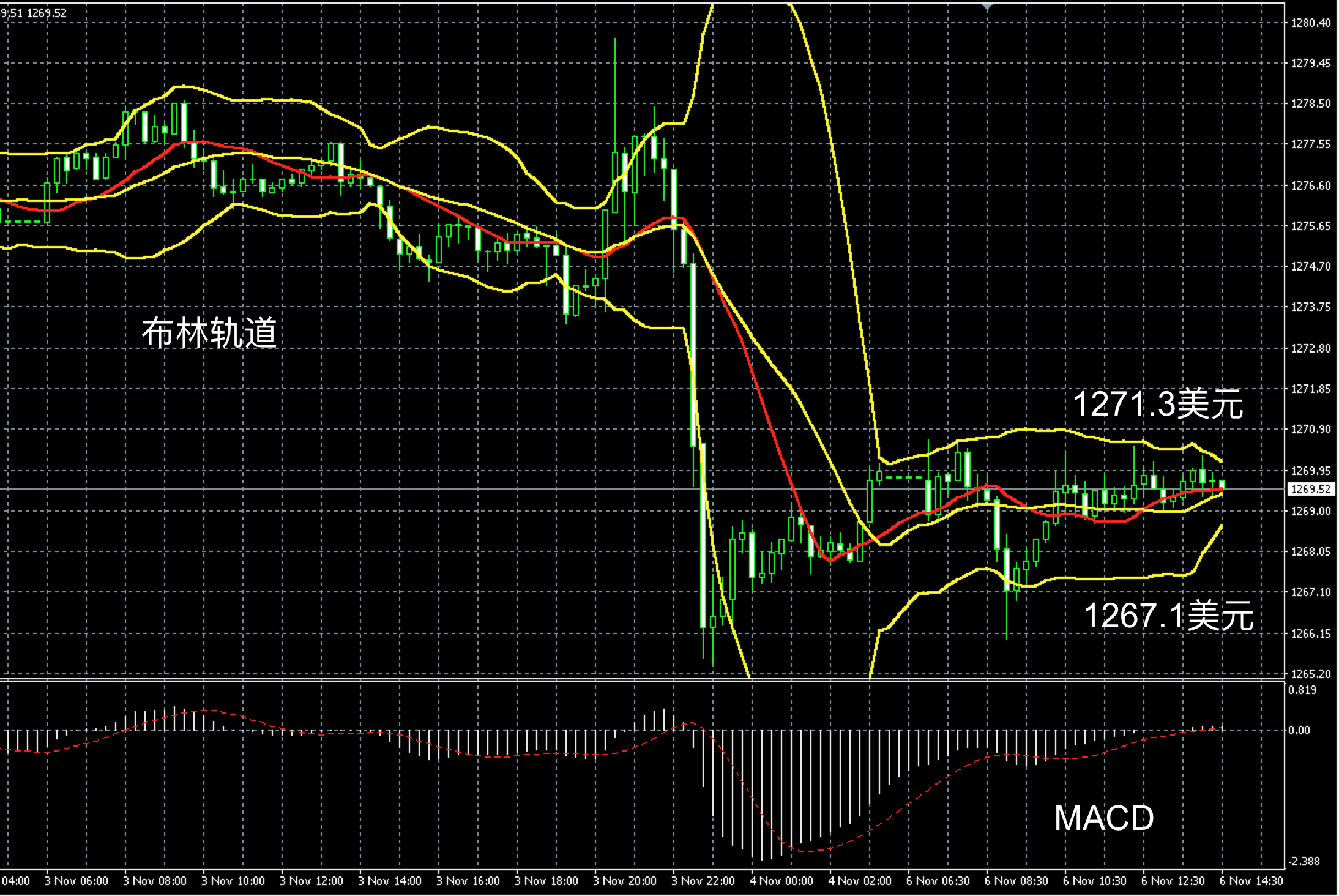Click the MACD text label
This screenshot has height=896, width=1339.
pyautogui.click(x=1103, y=818)
